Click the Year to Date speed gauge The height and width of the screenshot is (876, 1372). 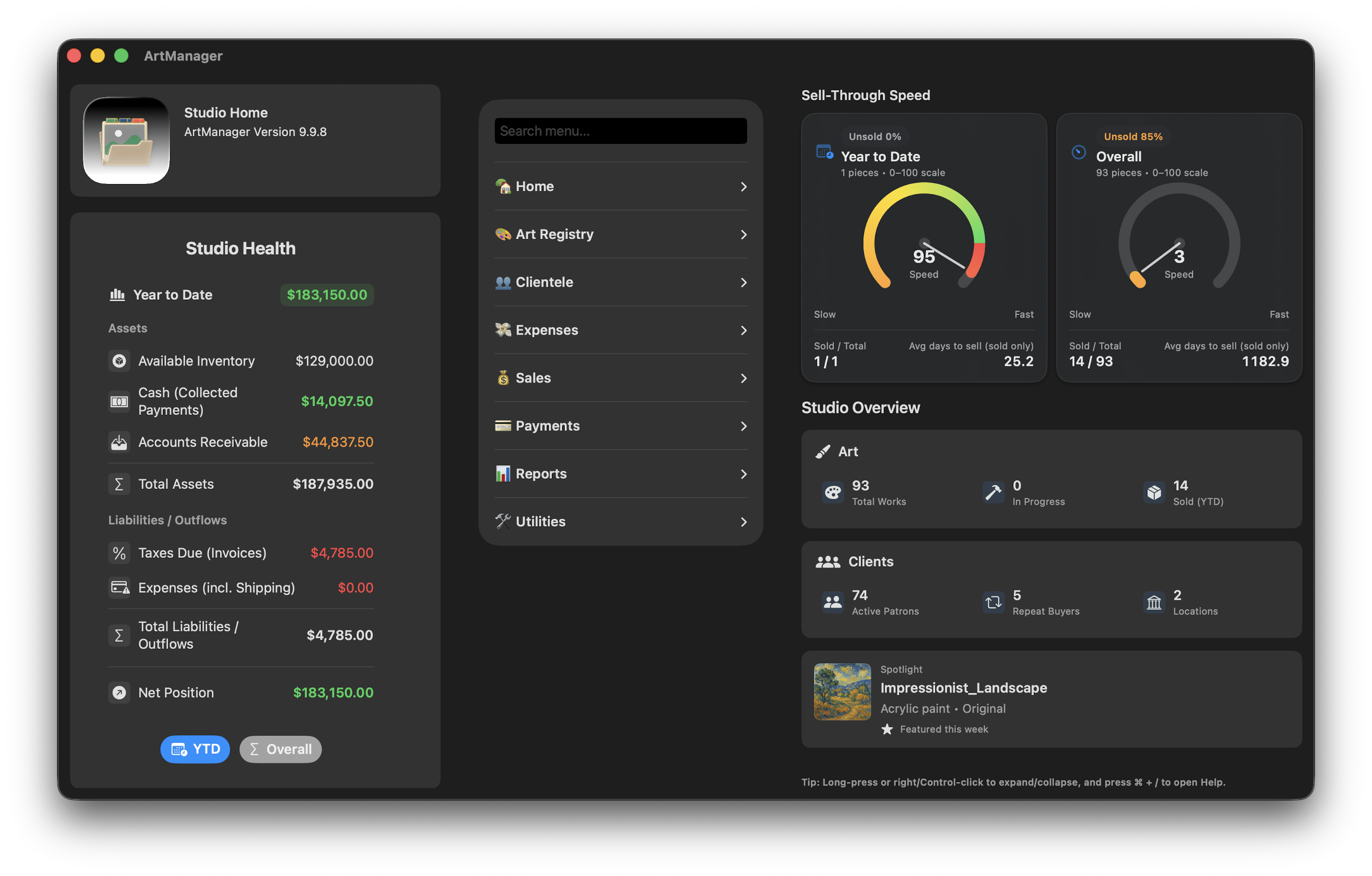click(x=923, y=240)
